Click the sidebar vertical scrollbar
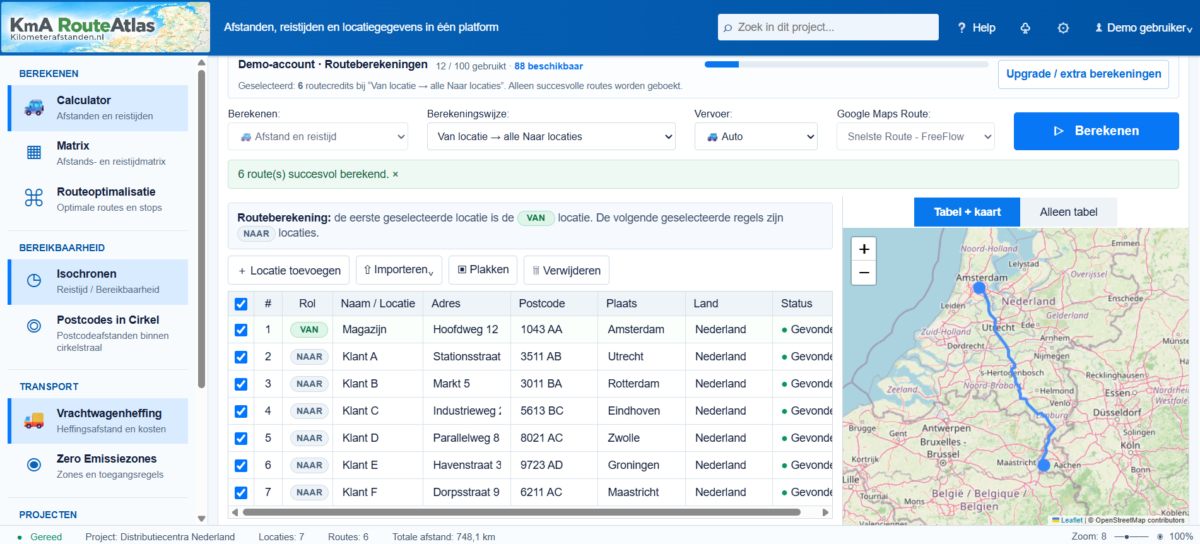This screenshot has height=544, width=1200. (201, 230)
